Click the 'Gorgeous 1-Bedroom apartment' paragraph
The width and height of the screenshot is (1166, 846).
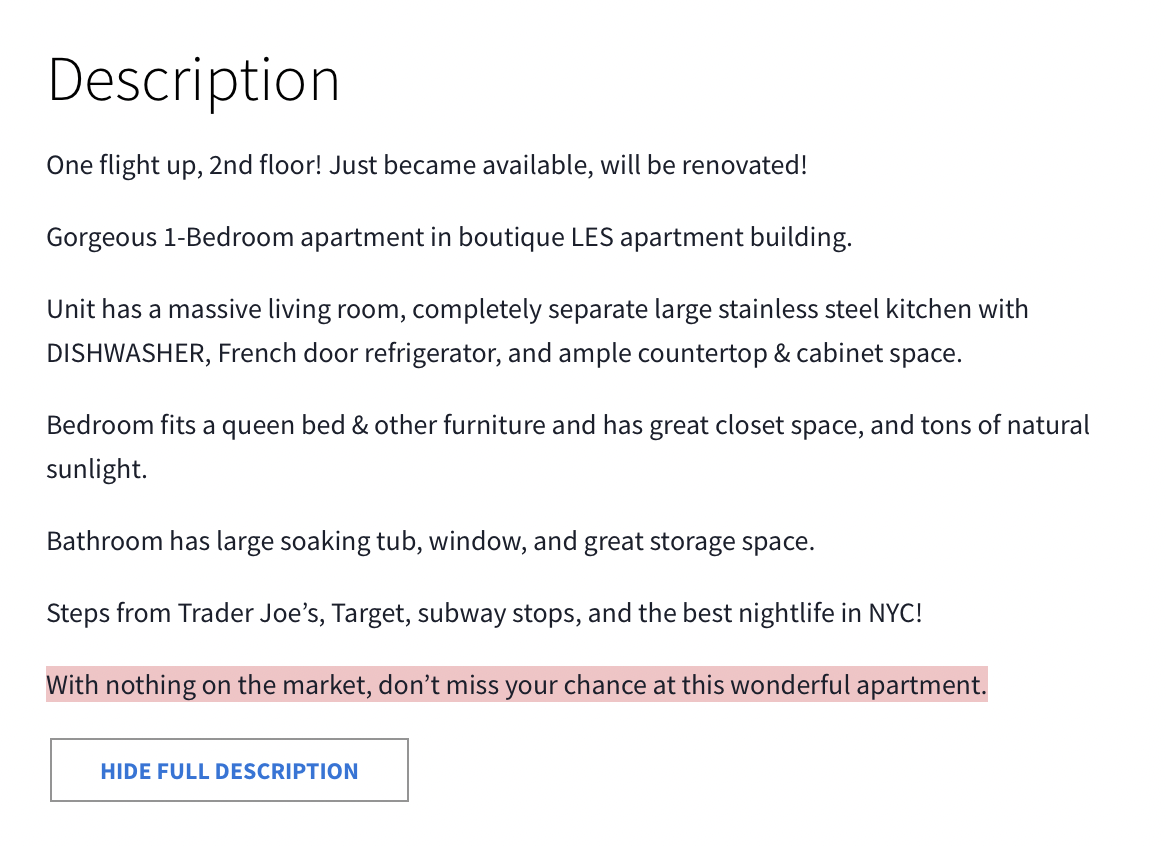point(449,237)
